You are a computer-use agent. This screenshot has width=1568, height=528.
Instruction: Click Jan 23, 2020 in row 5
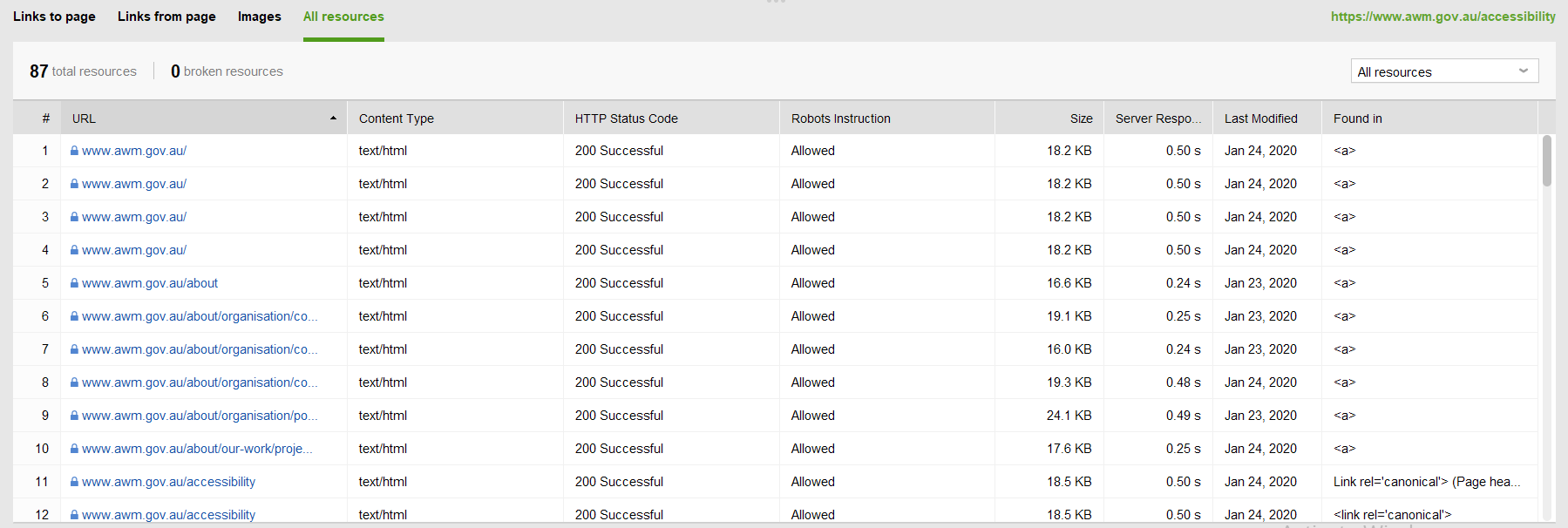(x=1260, y=283)
